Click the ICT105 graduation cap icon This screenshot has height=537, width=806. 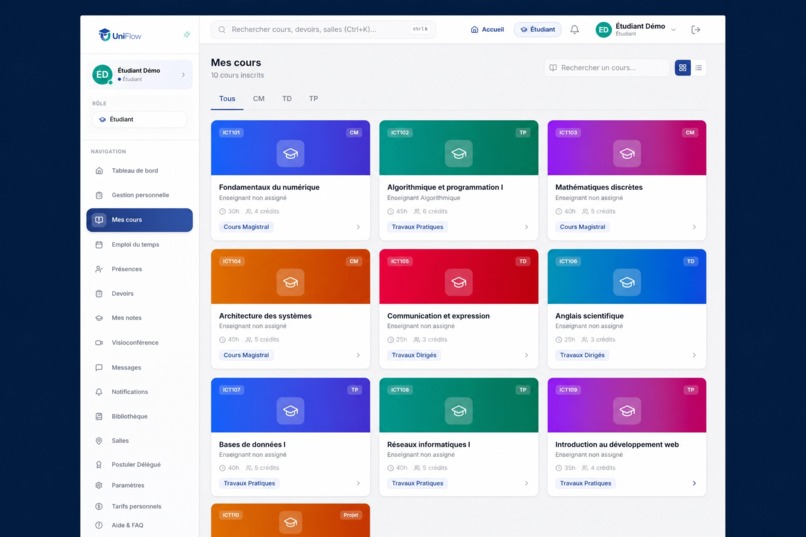click(459, 282)
